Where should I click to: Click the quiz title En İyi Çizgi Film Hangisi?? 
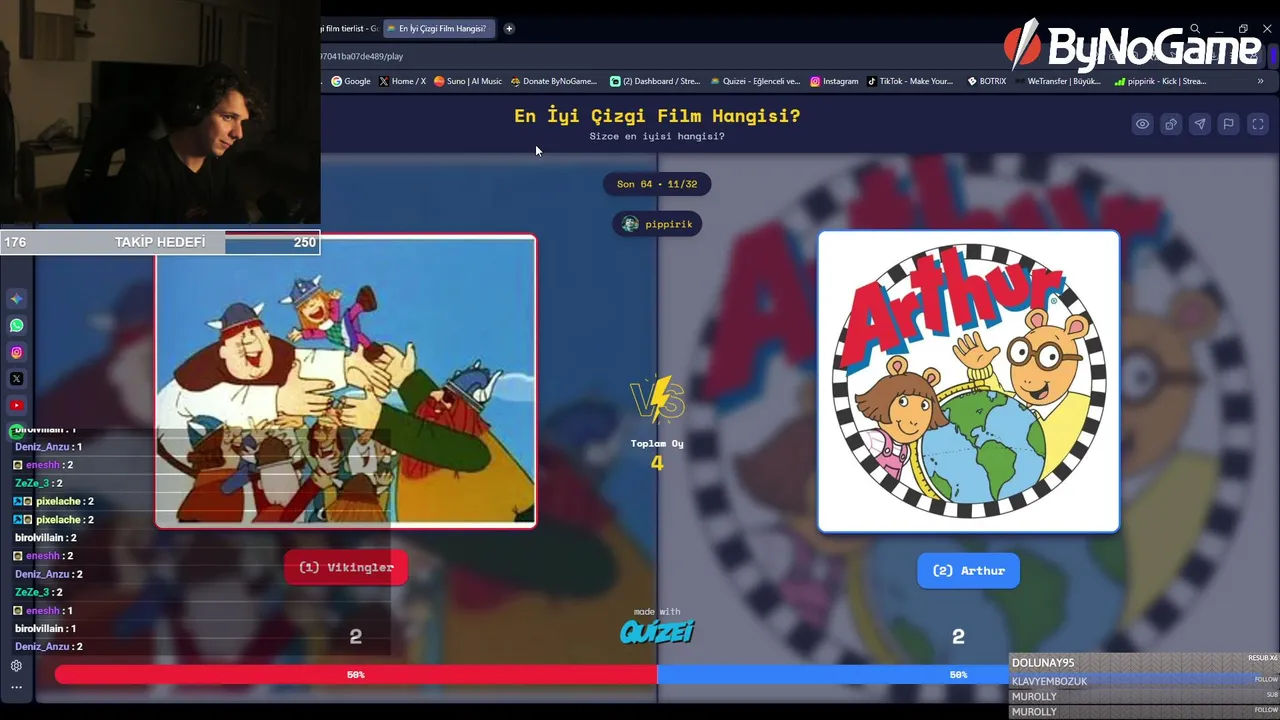(657, 116)
